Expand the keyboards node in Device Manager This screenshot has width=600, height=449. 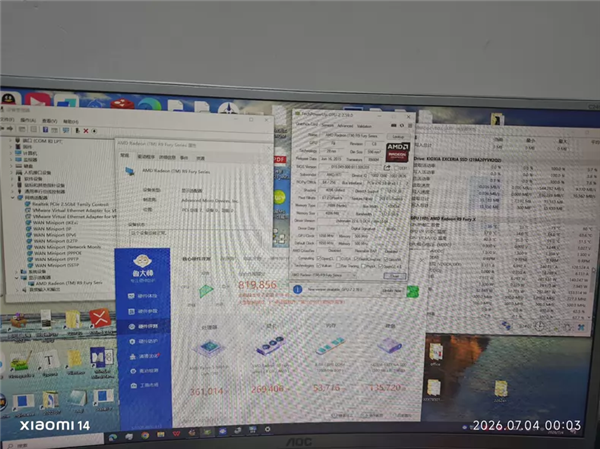pyautogui.click(x=11, y=166)
